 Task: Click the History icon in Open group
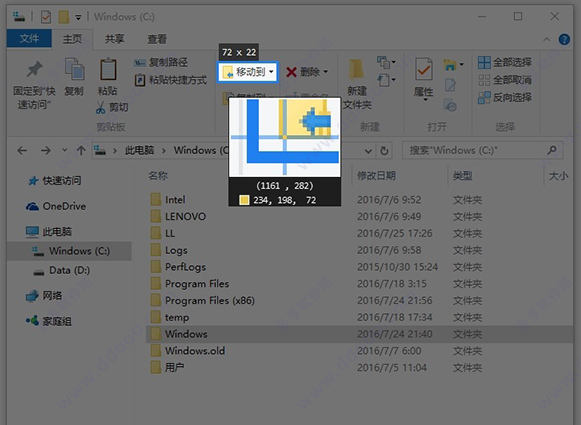pos(450,105)
